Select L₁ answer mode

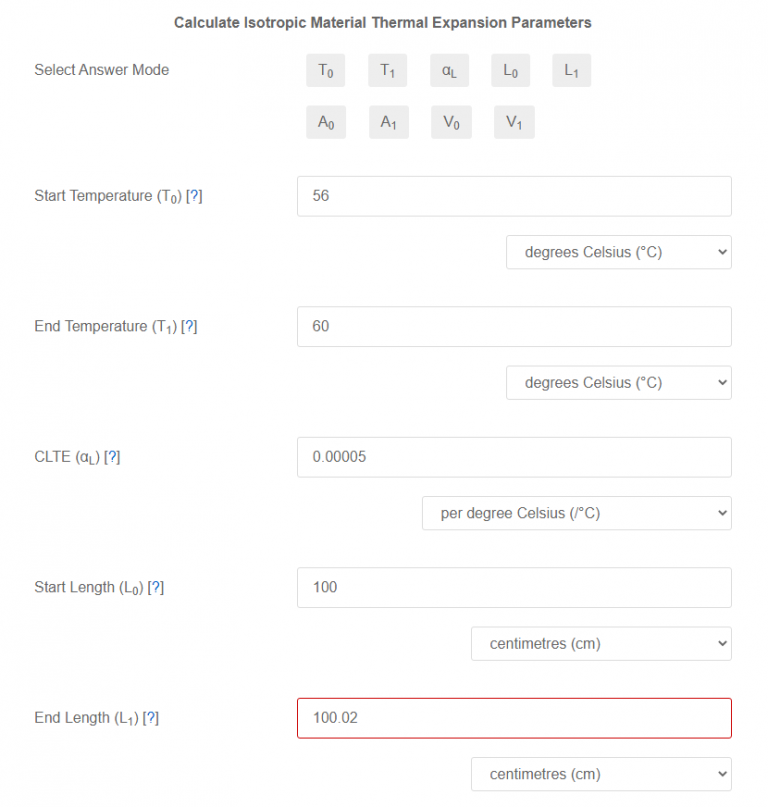571,70
